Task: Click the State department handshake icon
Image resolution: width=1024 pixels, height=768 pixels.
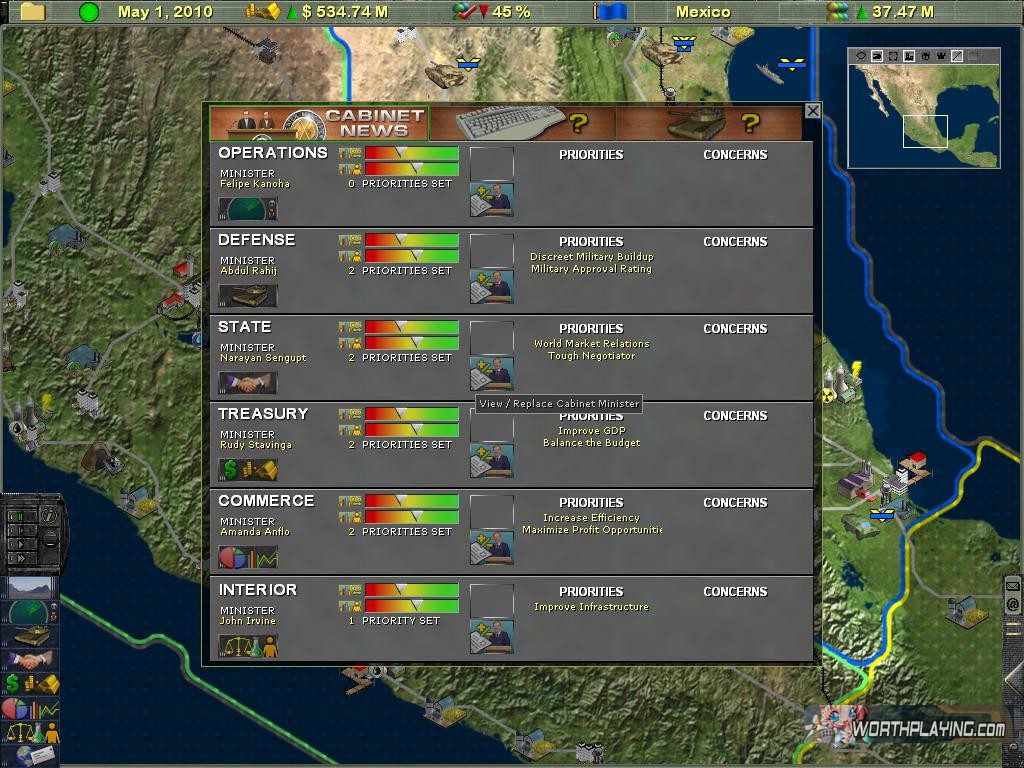Action: [x=248, y=383]
